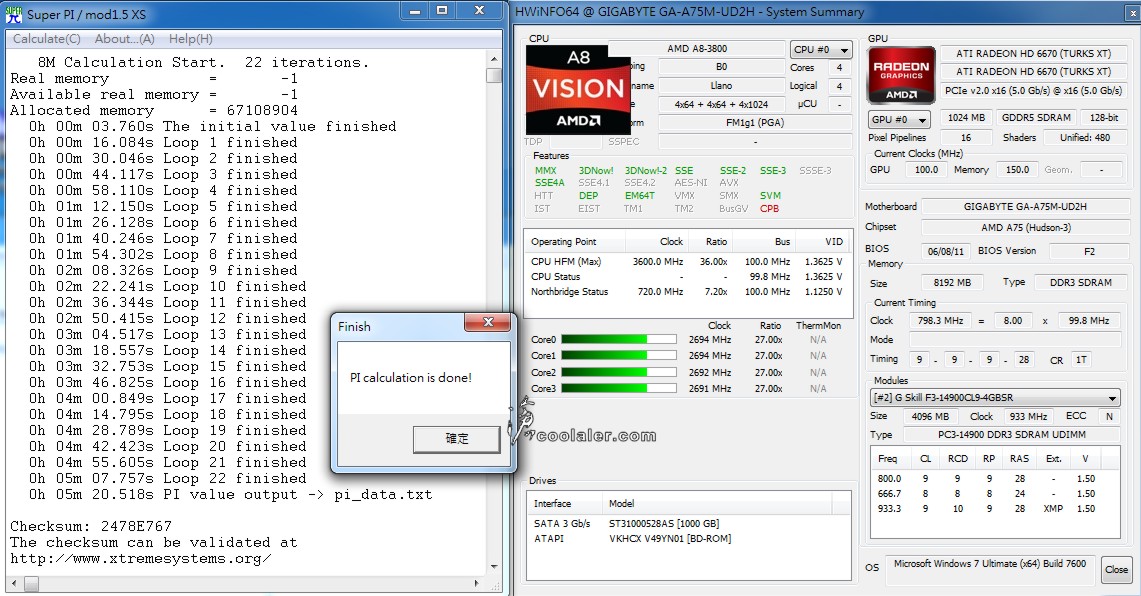Click the Radeon Graphics AMD logo
1141x596 pixels.
point(901,76)
